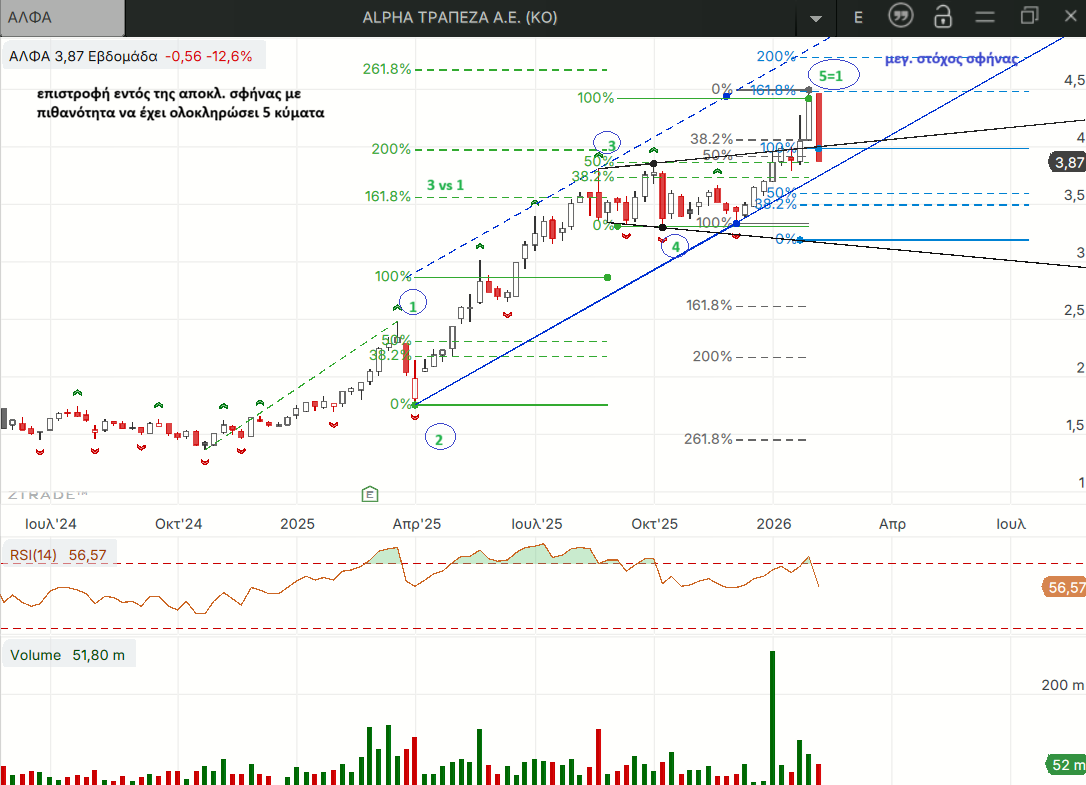
Task: Click the green 52 m volume tag
Action: tap(1065, 765)
